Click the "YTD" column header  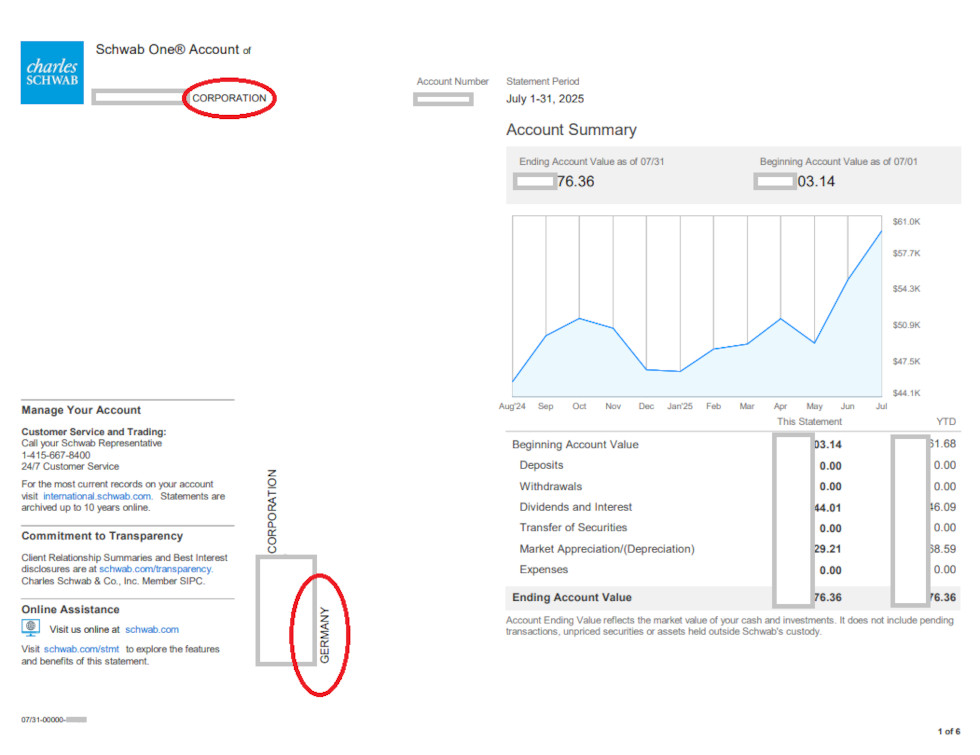point(946,422)
